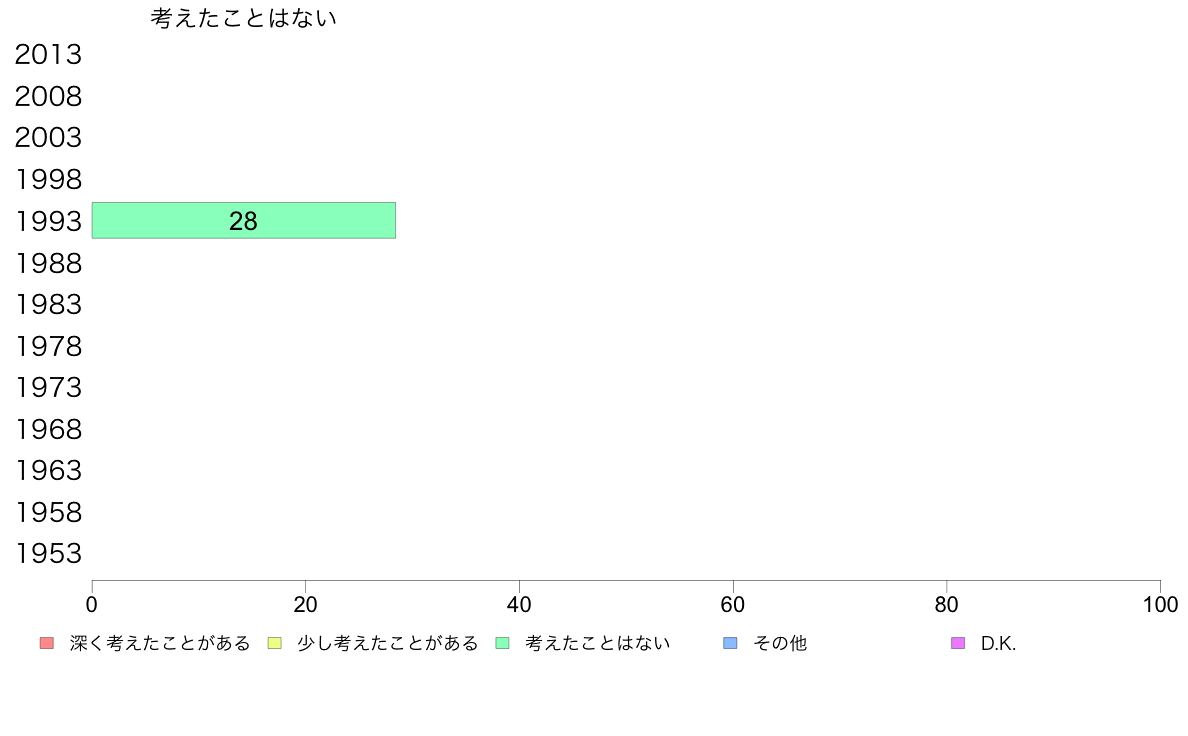Select the D.K. legend label
The image size is (1188, 736).
click(999, 644)
